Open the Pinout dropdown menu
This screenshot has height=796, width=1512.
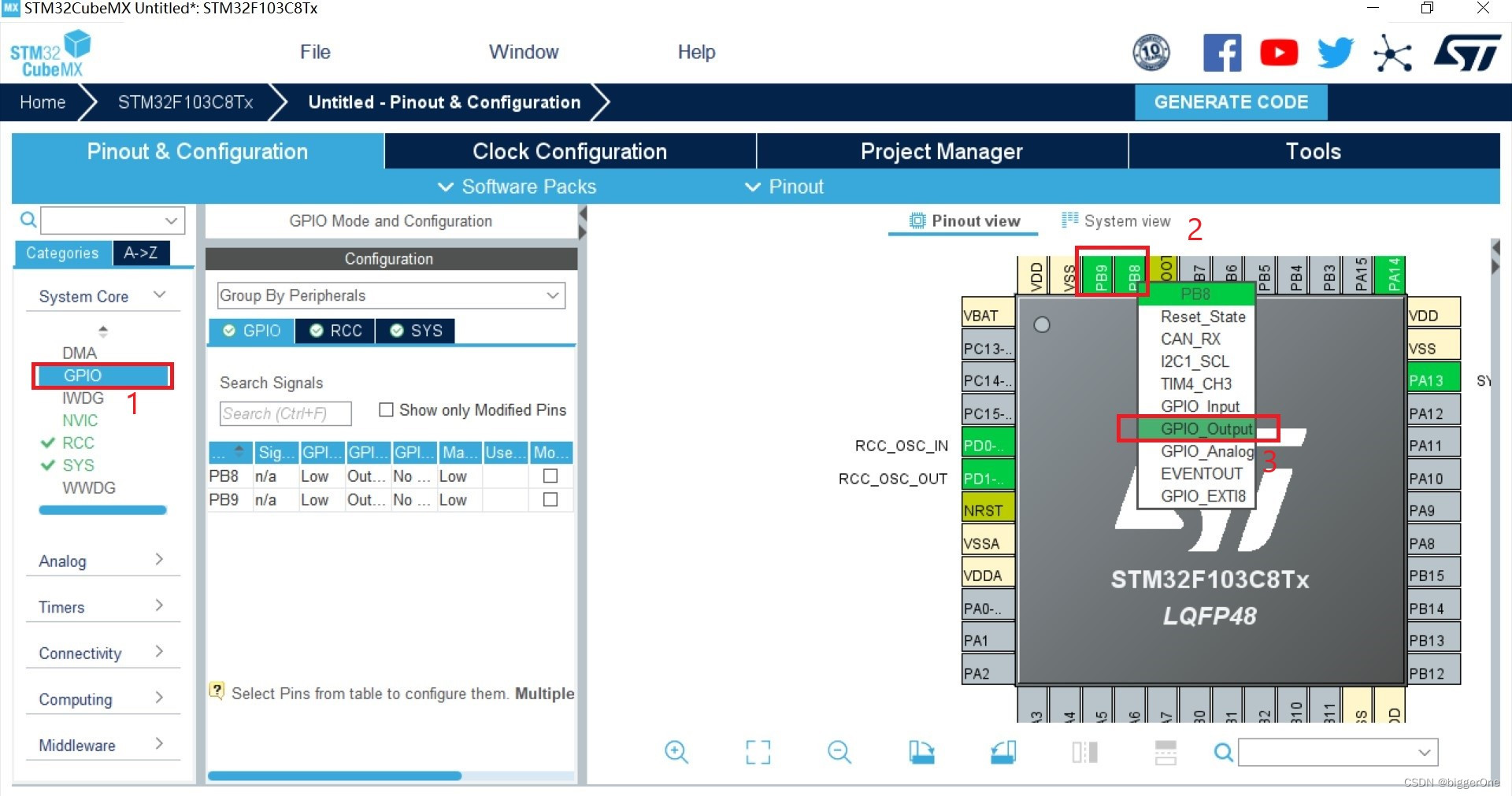[x=784, y=187]
